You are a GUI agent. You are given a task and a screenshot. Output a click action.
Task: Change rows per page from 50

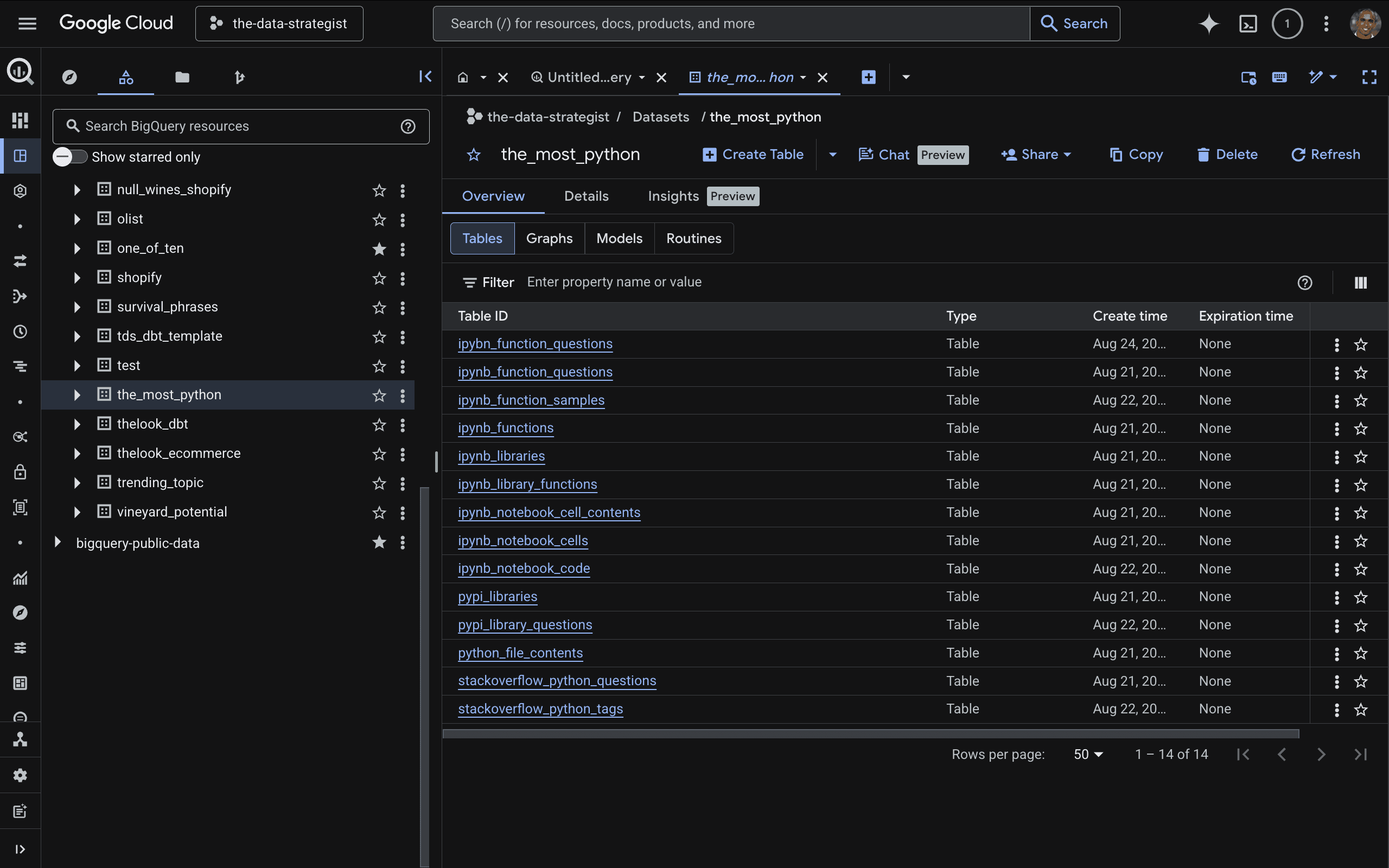tap(1088, 754)
